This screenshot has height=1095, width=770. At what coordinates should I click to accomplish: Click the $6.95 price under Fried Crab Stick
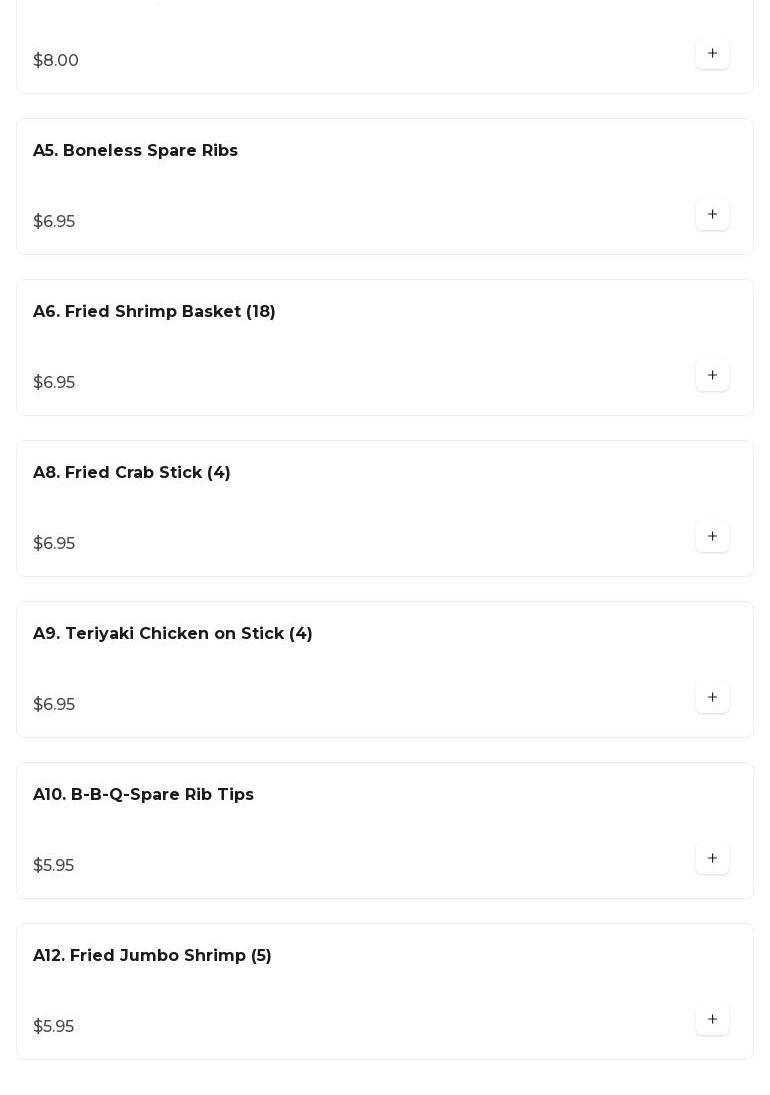[54, 544]
